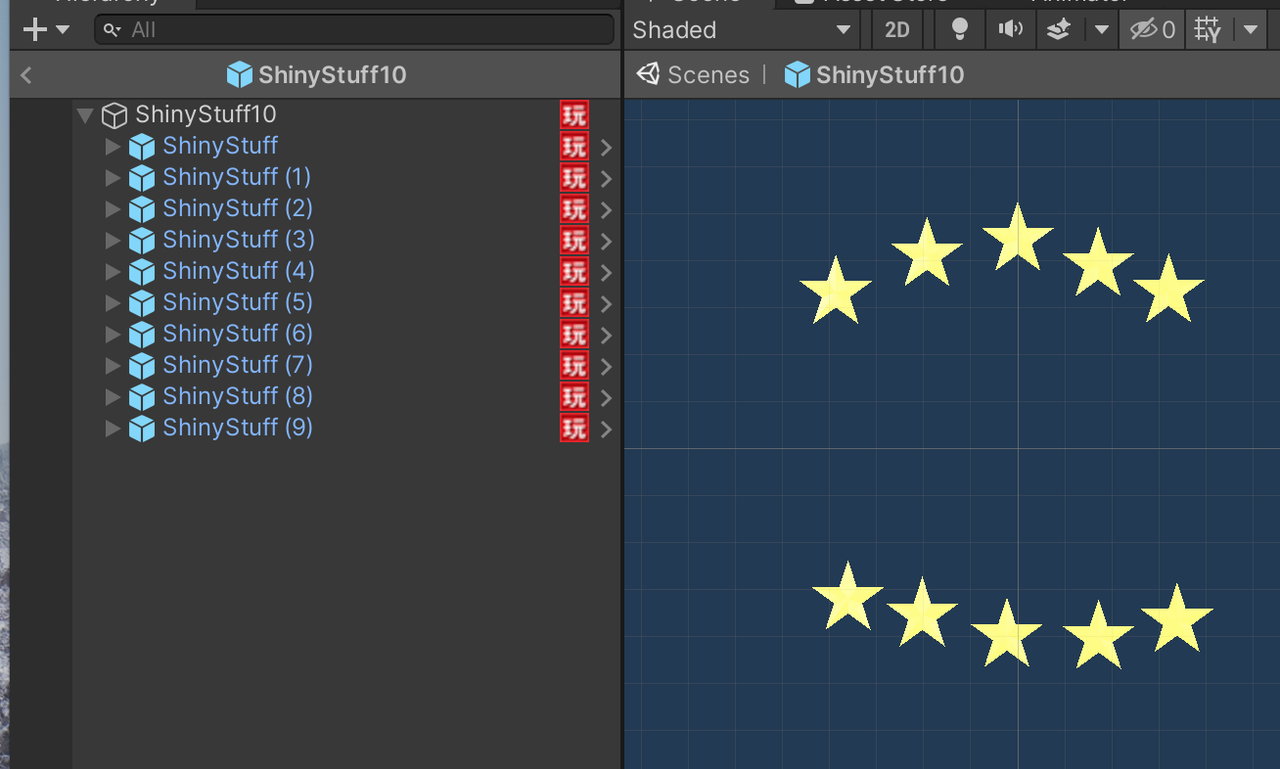
Task: Click the Unity logo icon next to Scenes
Action: tap(648, 74)
